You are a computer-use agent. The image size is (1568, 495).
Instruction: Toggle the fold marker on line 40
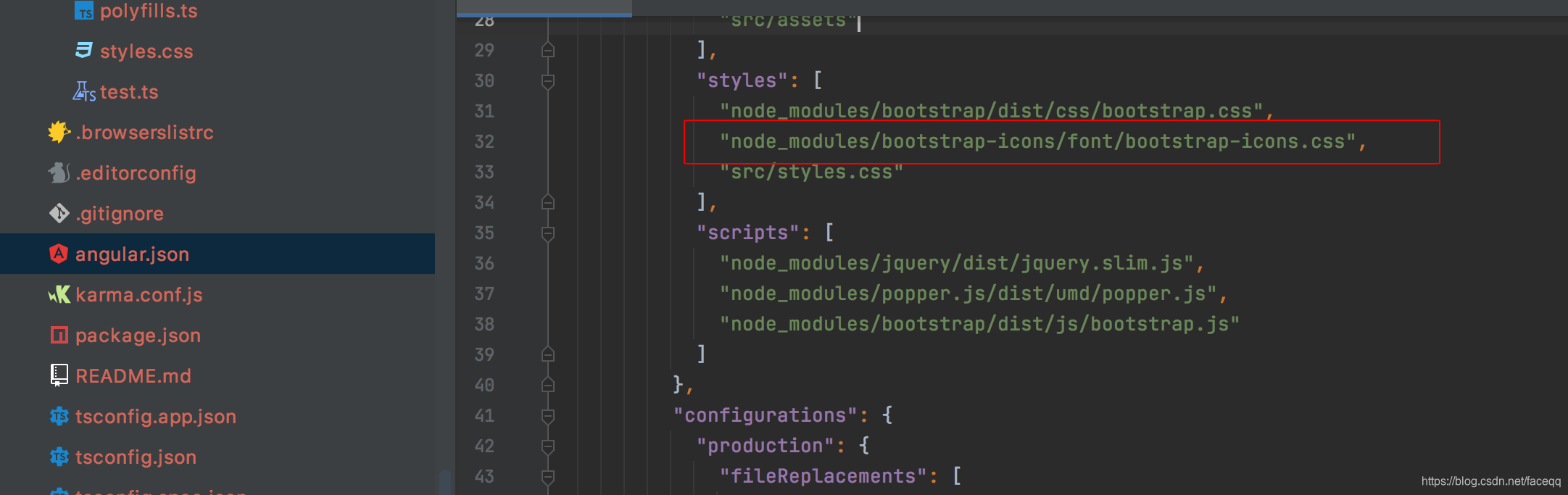548,384
